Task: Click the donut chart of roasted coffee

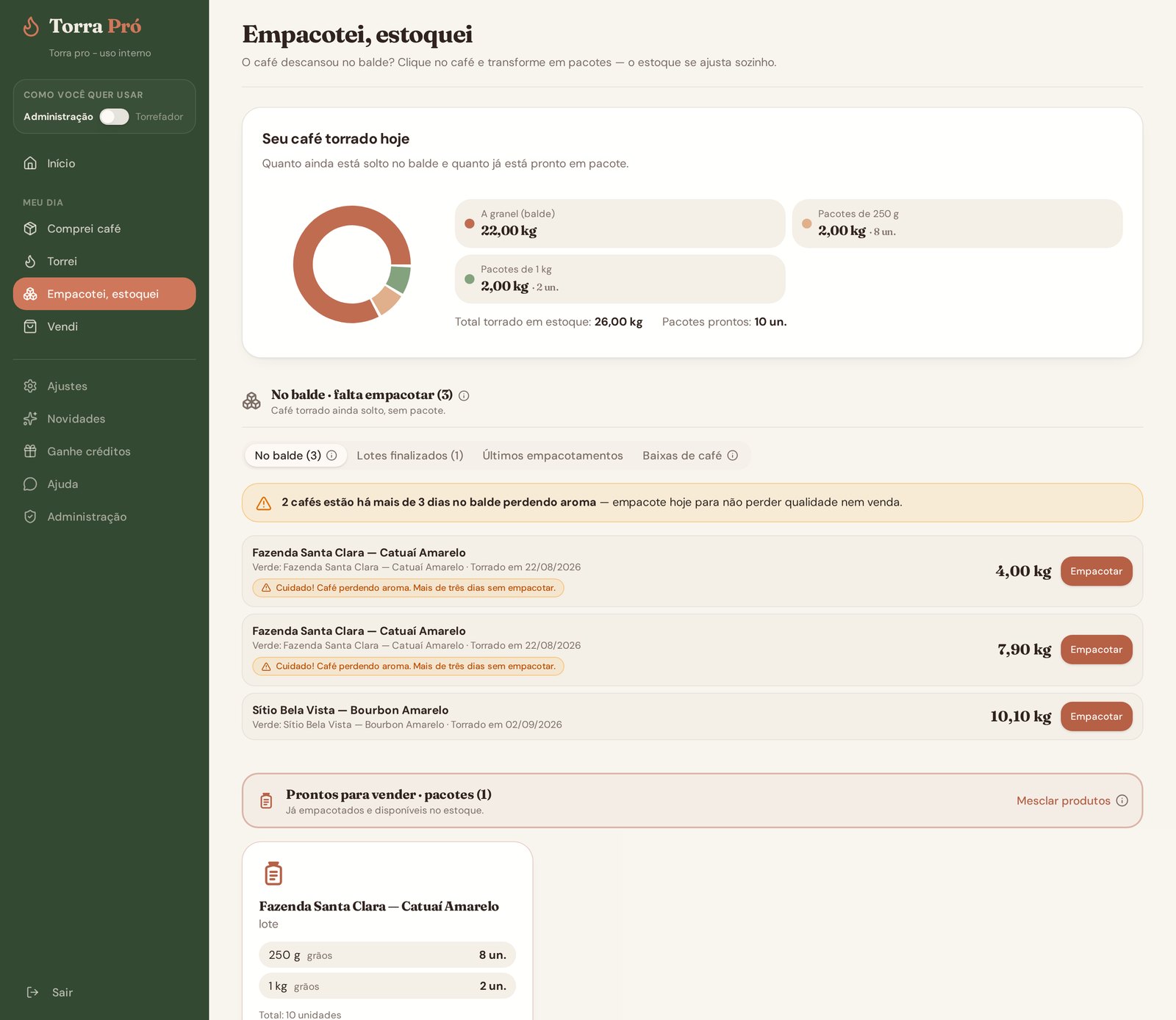Action: point(352,265)
